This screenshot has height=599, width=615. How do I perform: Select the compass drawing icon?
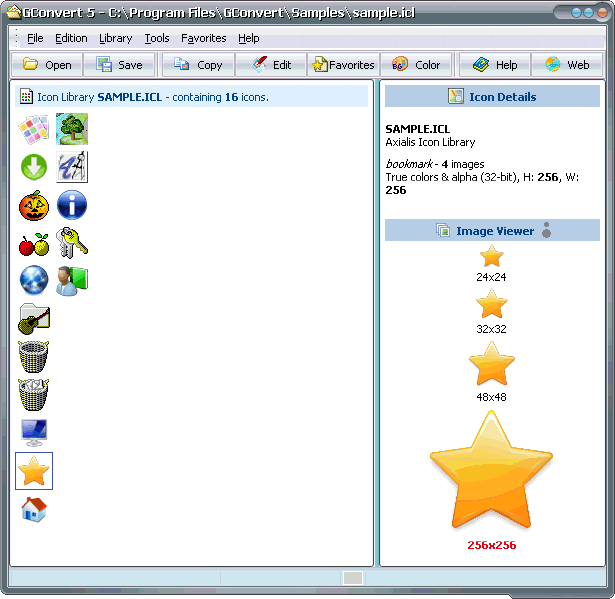click(x=72, y=167)
